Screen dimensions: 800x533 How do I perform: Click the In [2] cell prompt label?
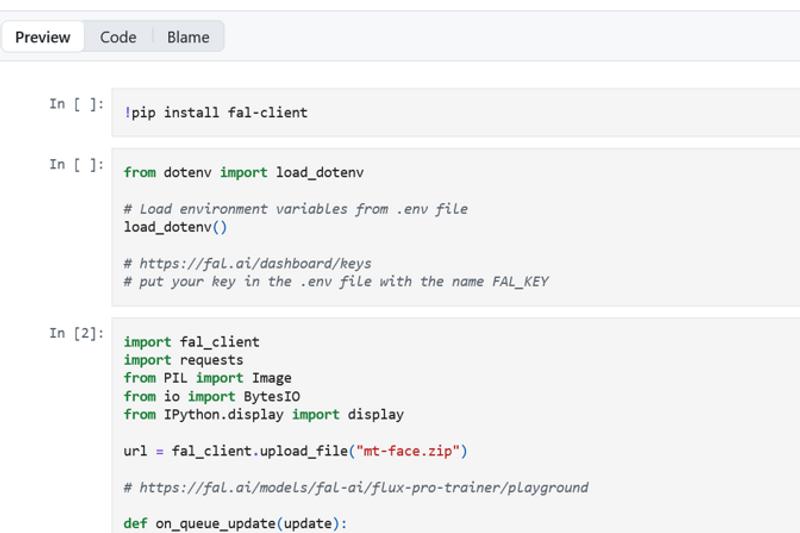(x=76, y=333)
